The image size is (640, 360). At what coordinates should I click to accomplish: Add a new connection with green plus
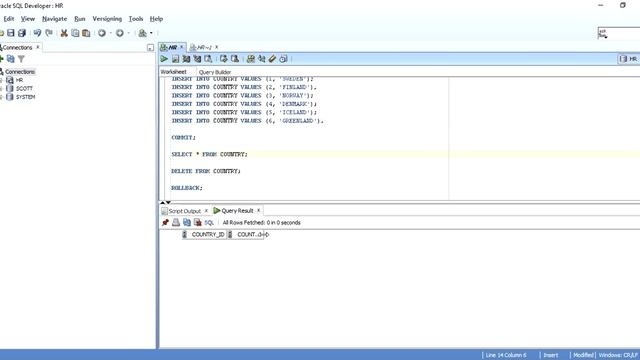click(2, 59)
